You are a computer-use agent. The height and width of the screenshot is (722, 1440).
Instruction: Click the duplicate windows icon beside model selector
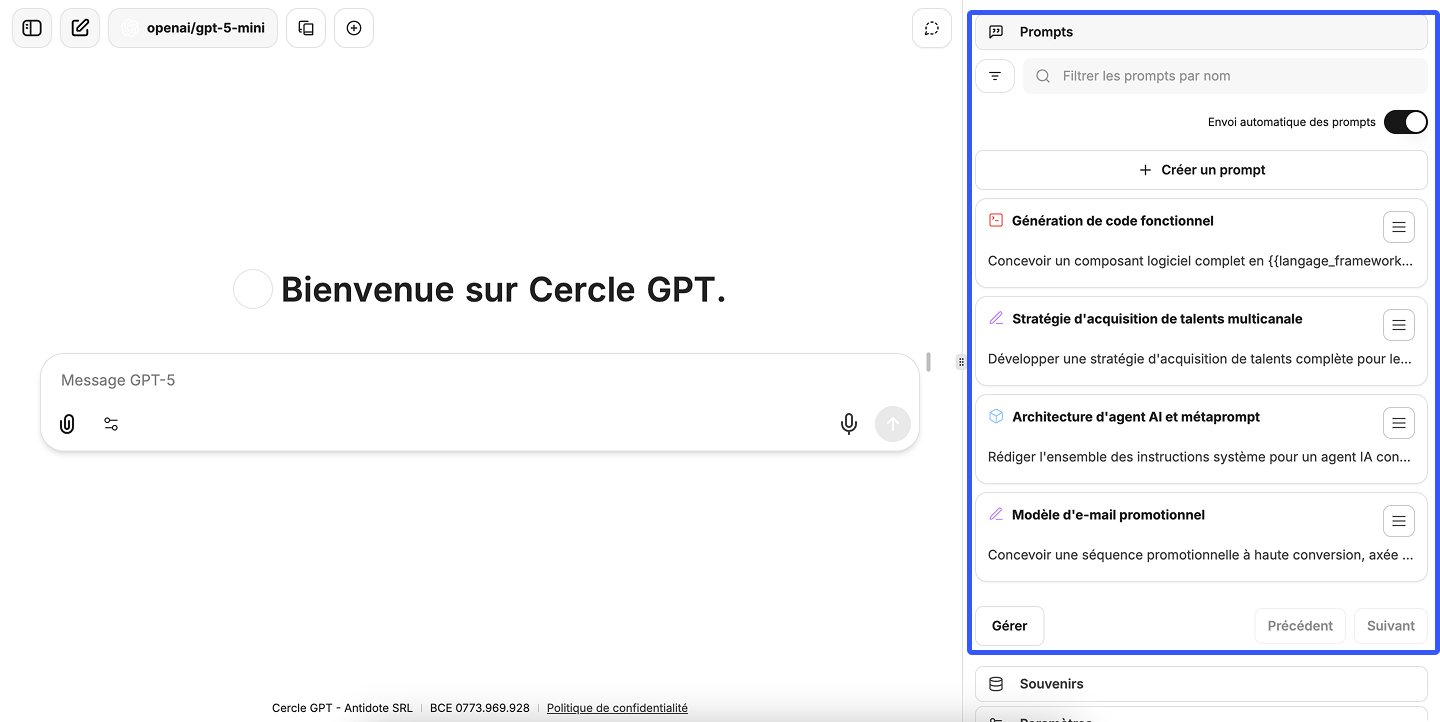tap(306, 28)
